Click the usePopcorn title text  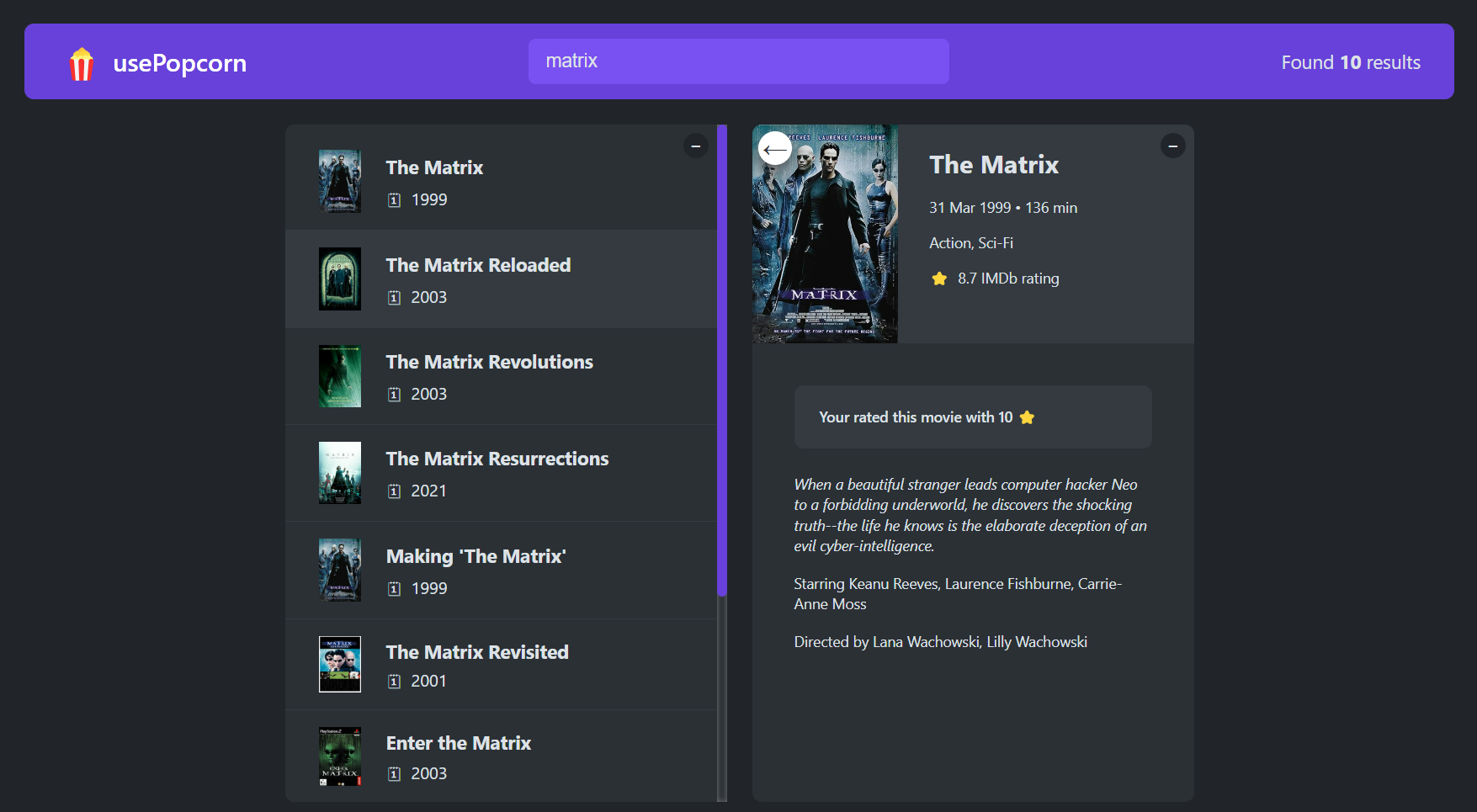[179, 64]
